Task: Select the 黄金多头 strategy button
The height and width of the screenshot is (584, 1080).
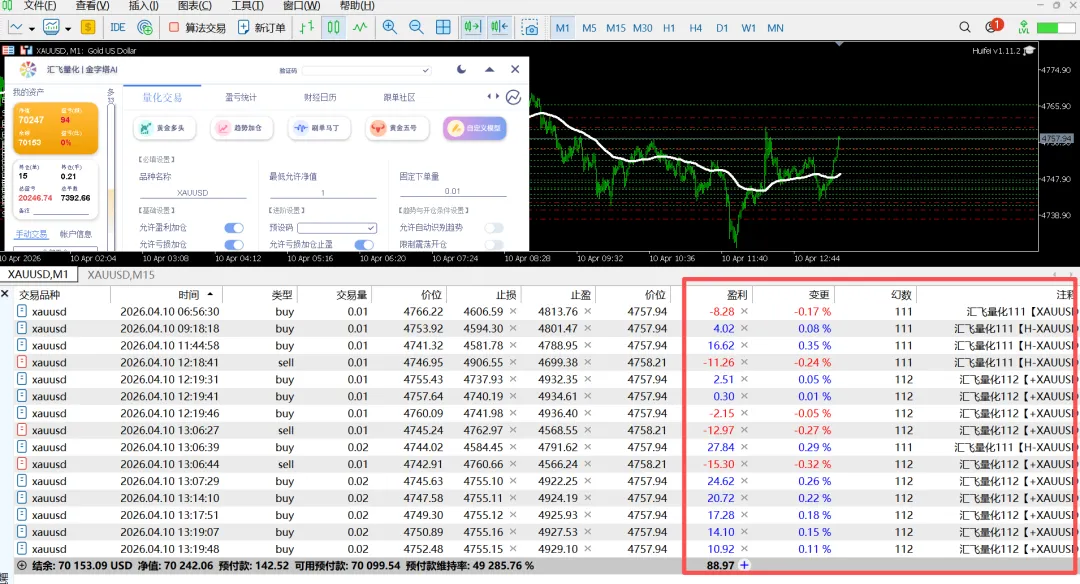Action: pos(165,128)
